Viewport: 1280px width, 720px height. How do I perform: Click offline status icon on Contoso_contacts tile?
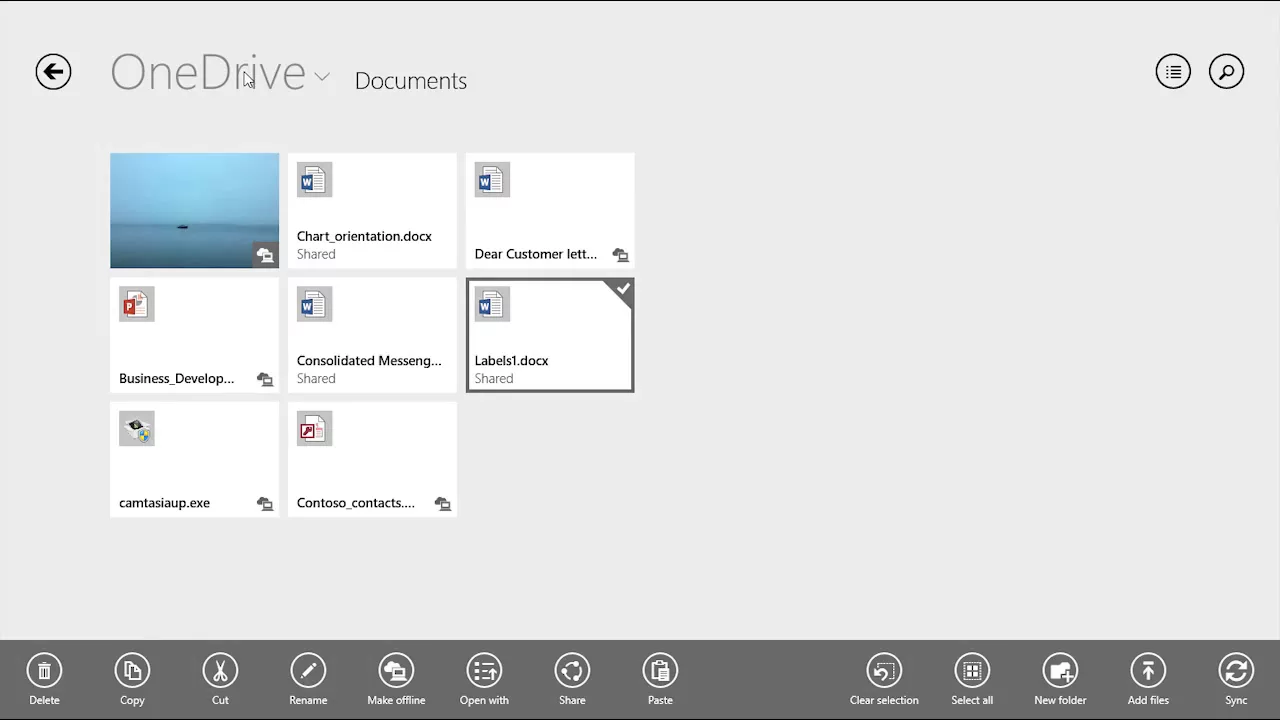point(442,504)
